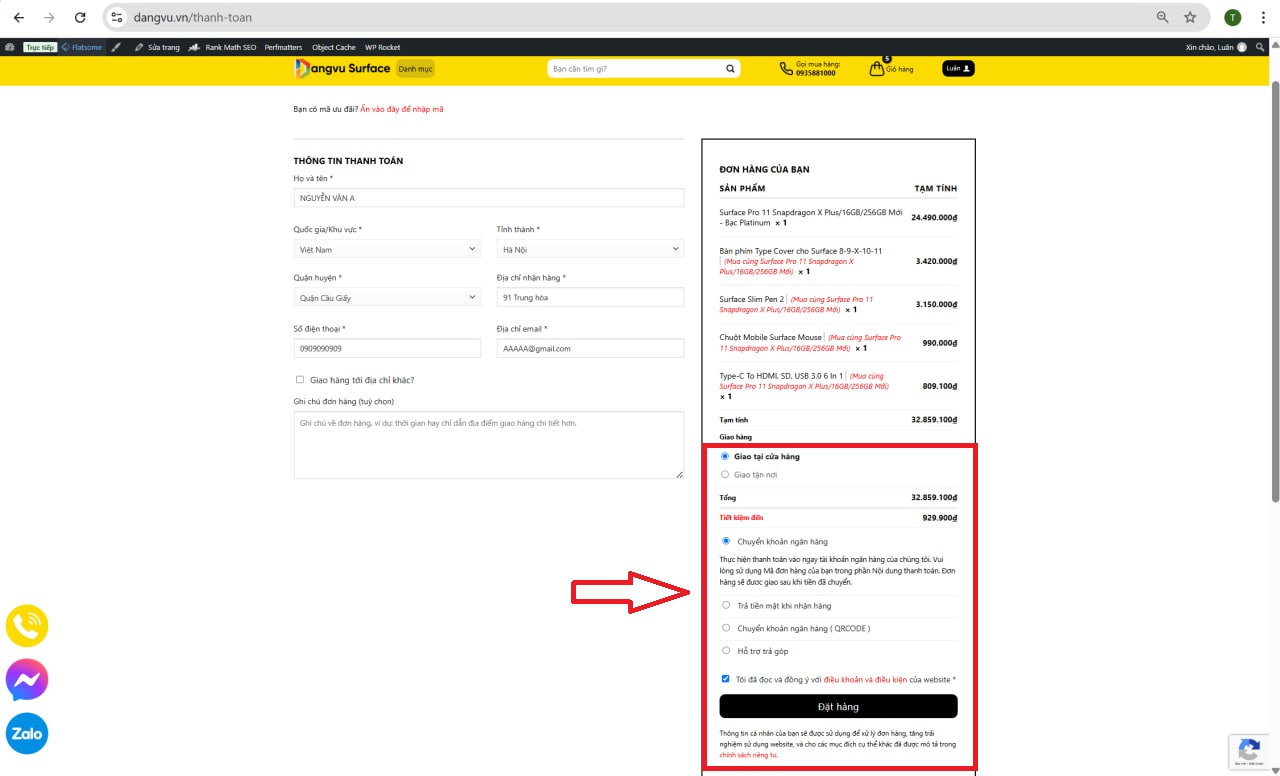Viewport: 1280px width, 776px height.
Task: Click the yellow phone call floating button
Action: (27, 625)
